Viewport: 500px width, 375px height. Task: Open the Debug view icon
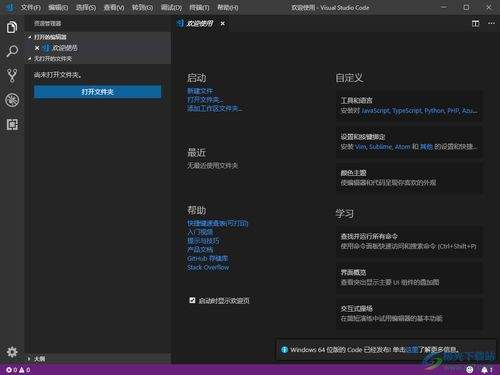click(12, 100)
